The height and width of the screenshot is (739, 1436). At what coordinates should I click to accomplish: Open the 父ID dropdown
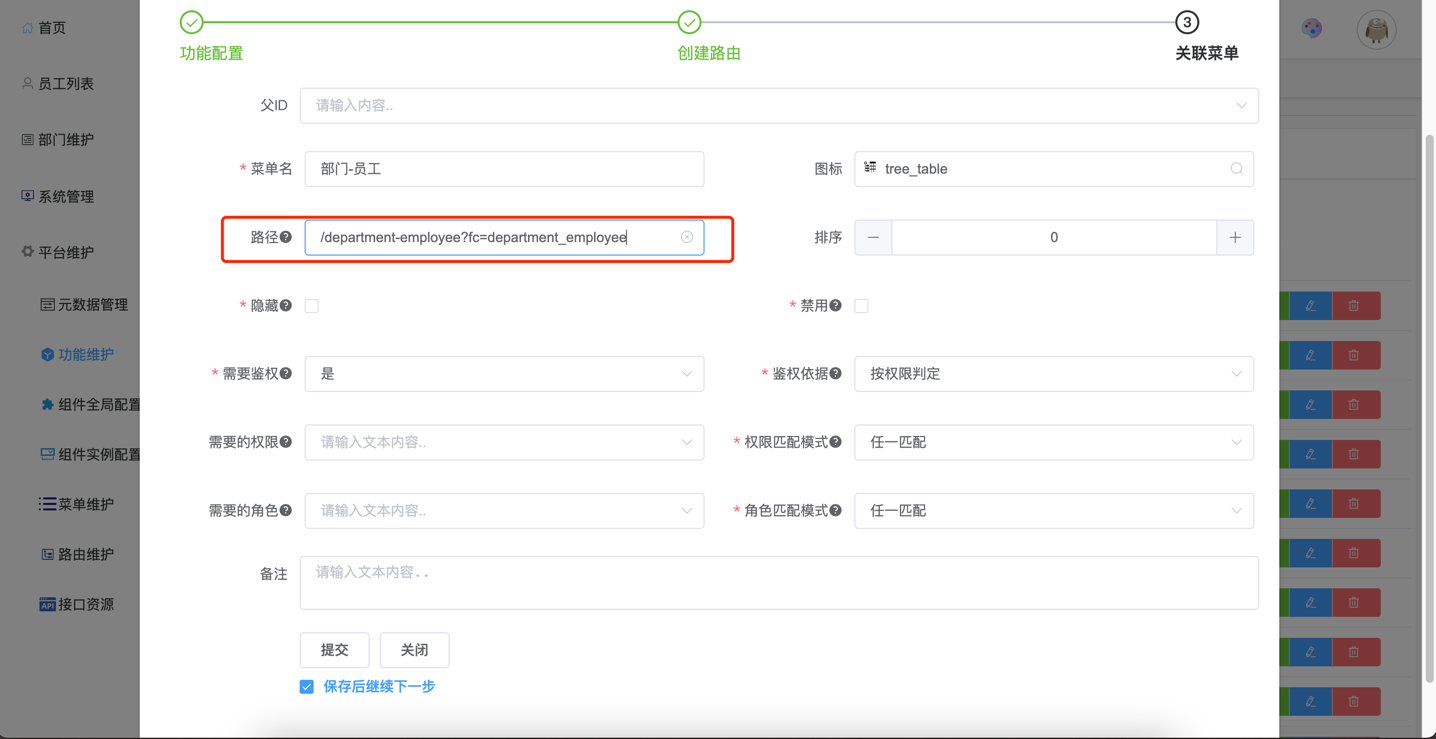click(778, 106)
